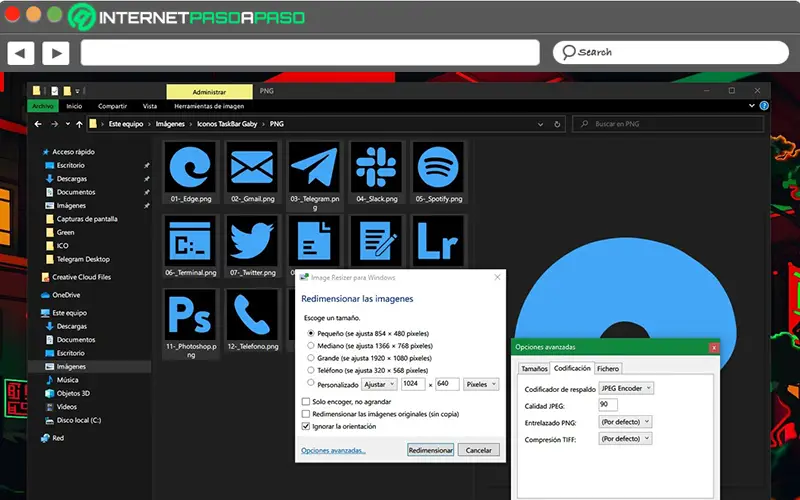This screenshot has width=800, height=500.
Task: Open Música folder in navigation pane
Action: 62,380
